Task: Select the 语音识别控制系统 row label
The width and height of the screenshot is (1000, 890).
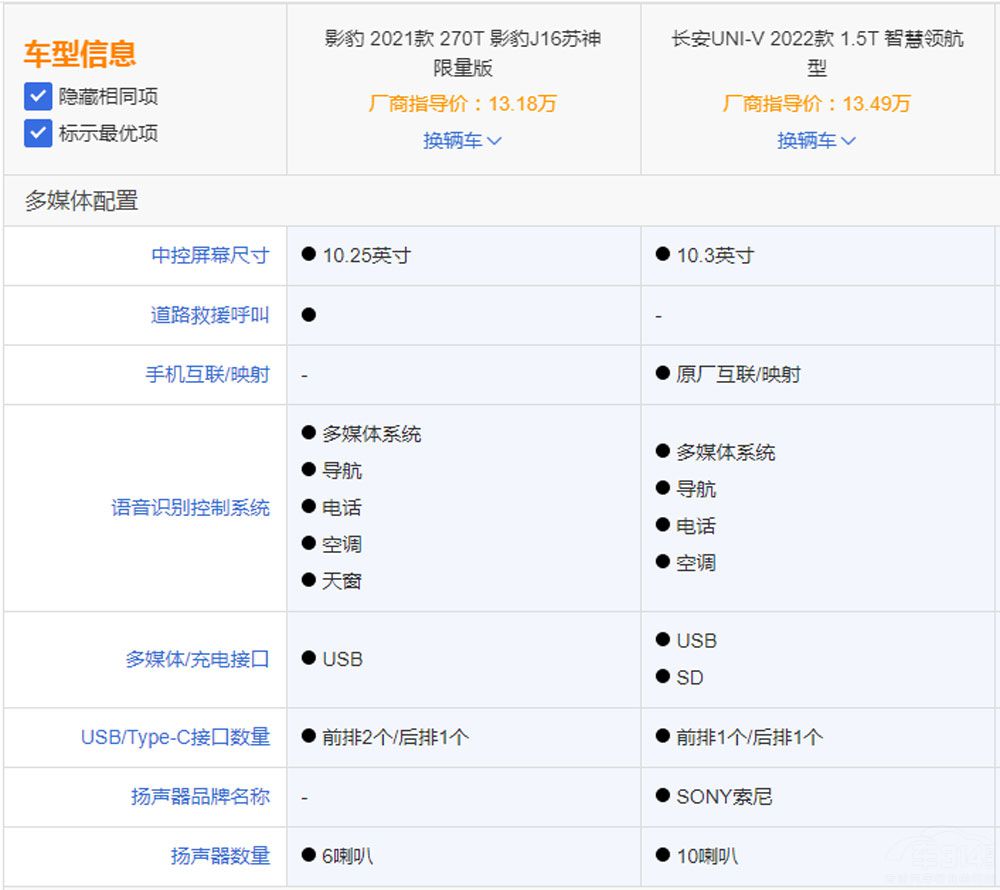Action: (190, 508)
